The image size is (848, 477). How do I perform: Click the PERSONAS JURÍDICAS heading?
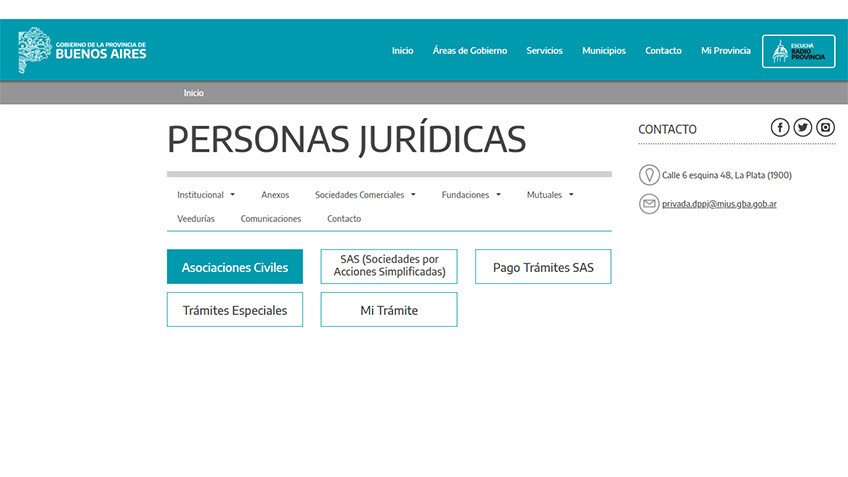click(x=347, y=139)
